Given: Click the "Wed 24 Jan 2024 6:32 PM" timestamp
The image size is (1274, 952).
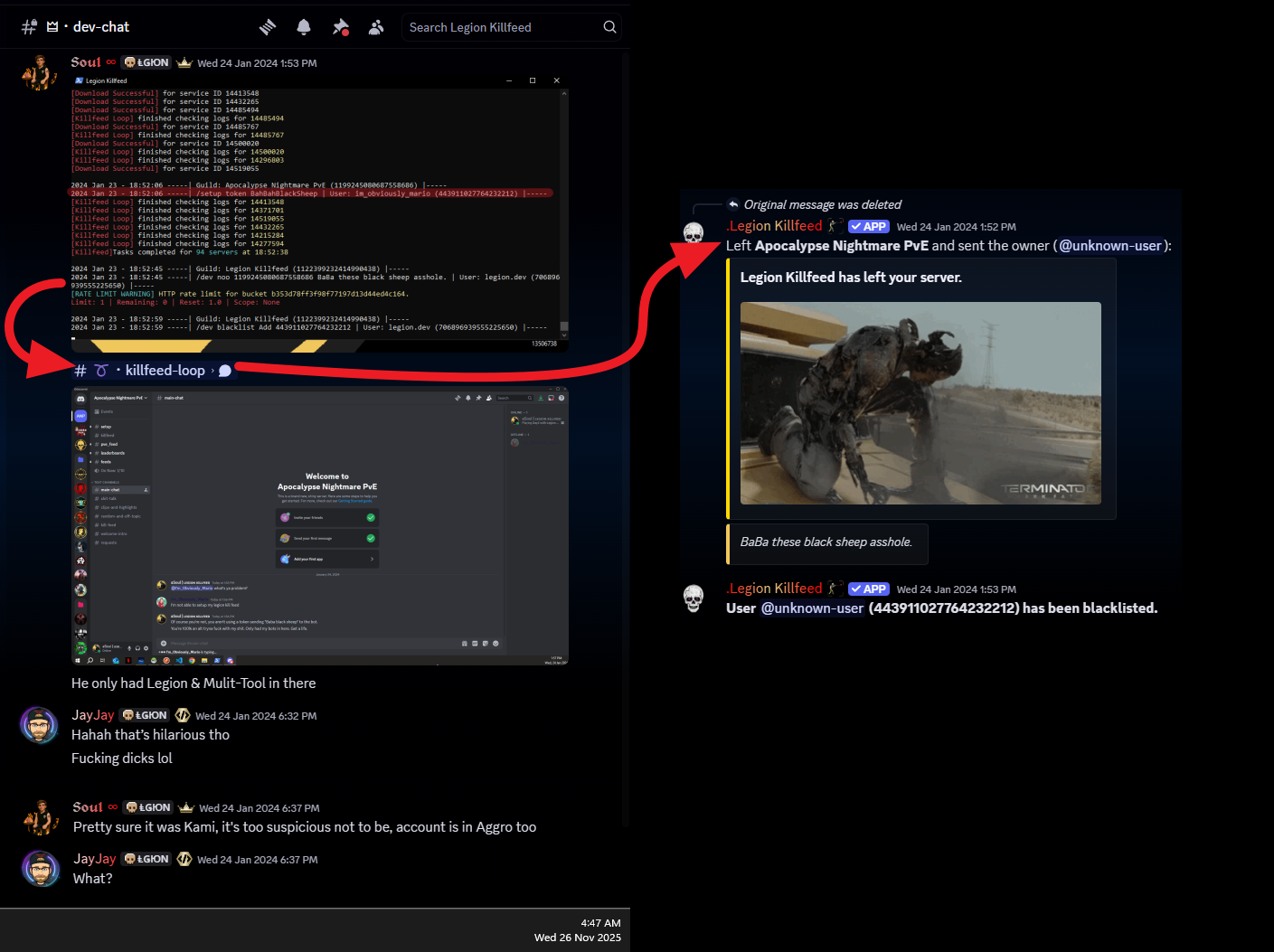Looking at the screenshot, I should [x=256, y=716].
